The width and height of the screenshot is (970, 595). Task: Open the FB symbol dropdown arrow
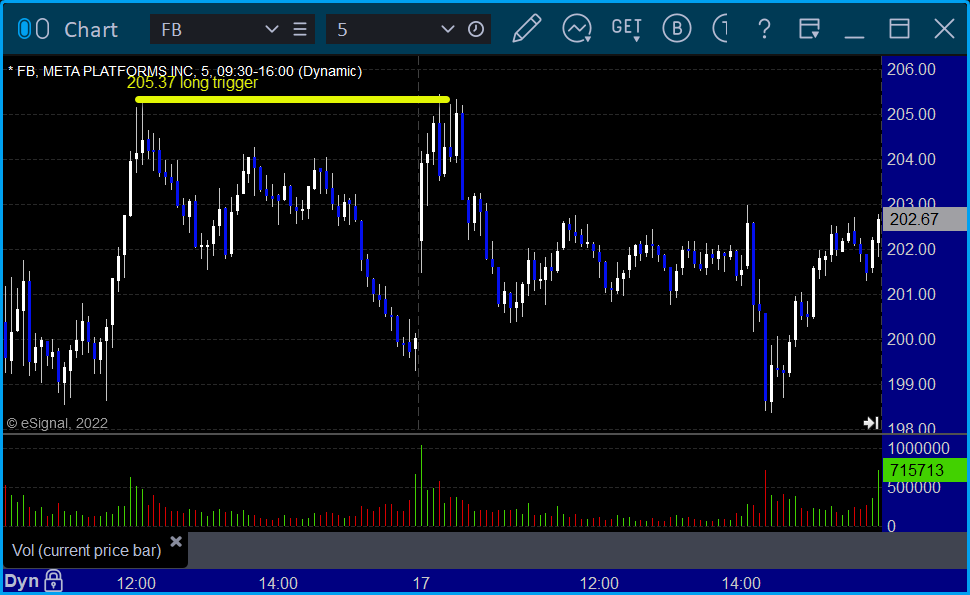pos(271,29)
